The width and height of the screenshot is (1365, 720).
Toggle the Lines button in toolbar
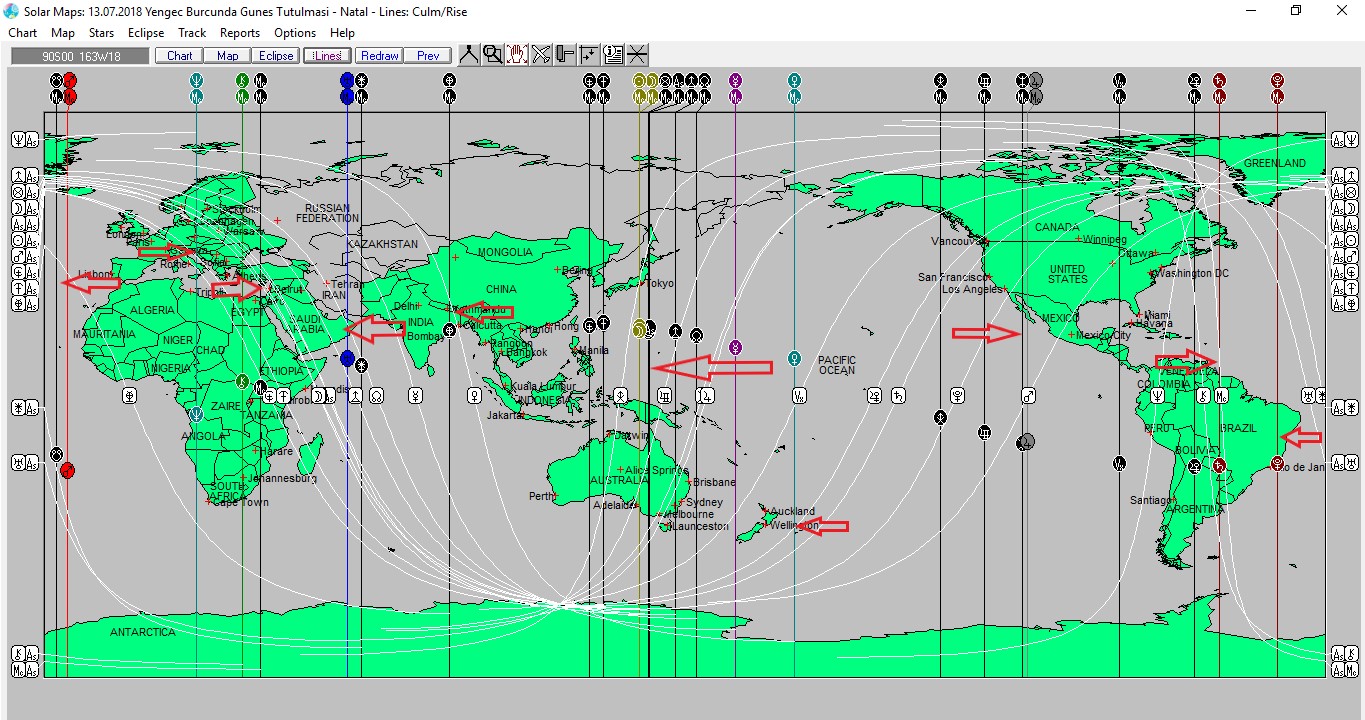pyautogui.click(x=327, y=56)
